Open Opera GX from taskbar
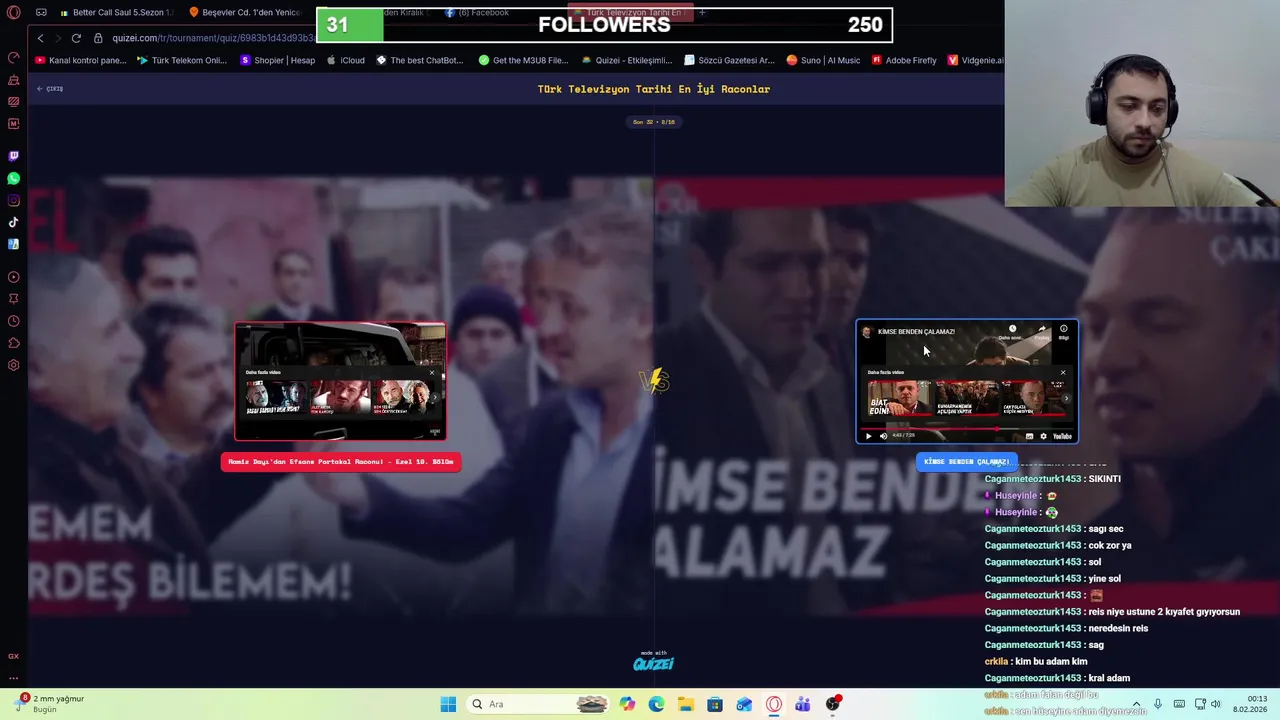The image size is (1280, 720). [x=773, y=704]
